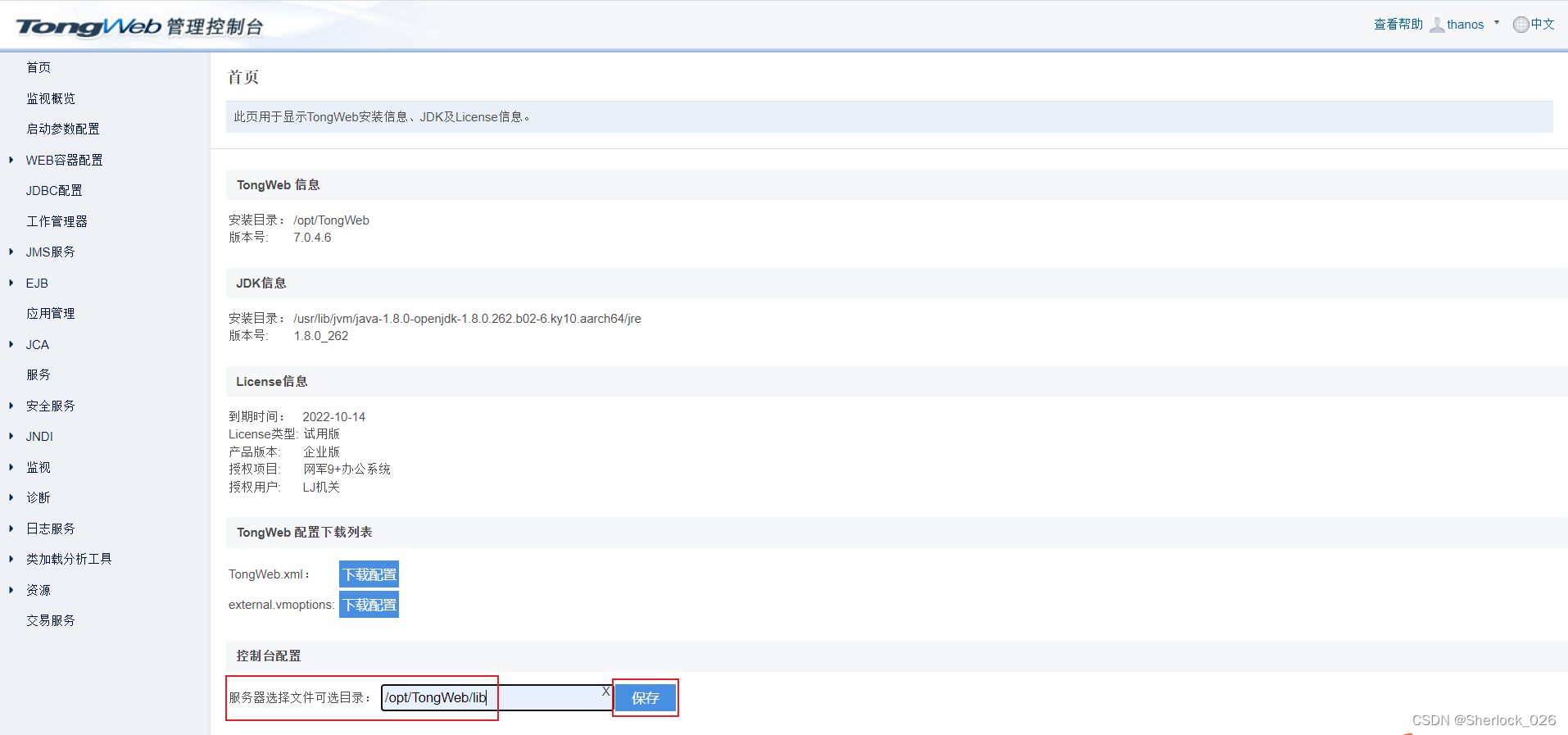The height and width of the screenshot is (735, 1568).
Task: Click the 保存 button
Action: coord(646,698)
